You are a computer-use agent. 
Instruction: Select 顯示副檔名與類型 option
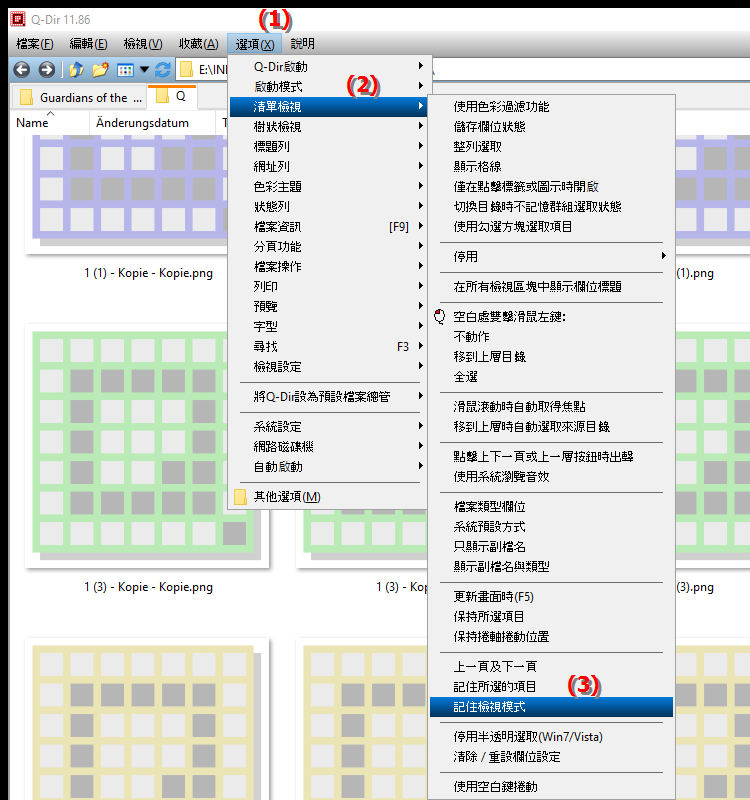click(x=552, y=566)
